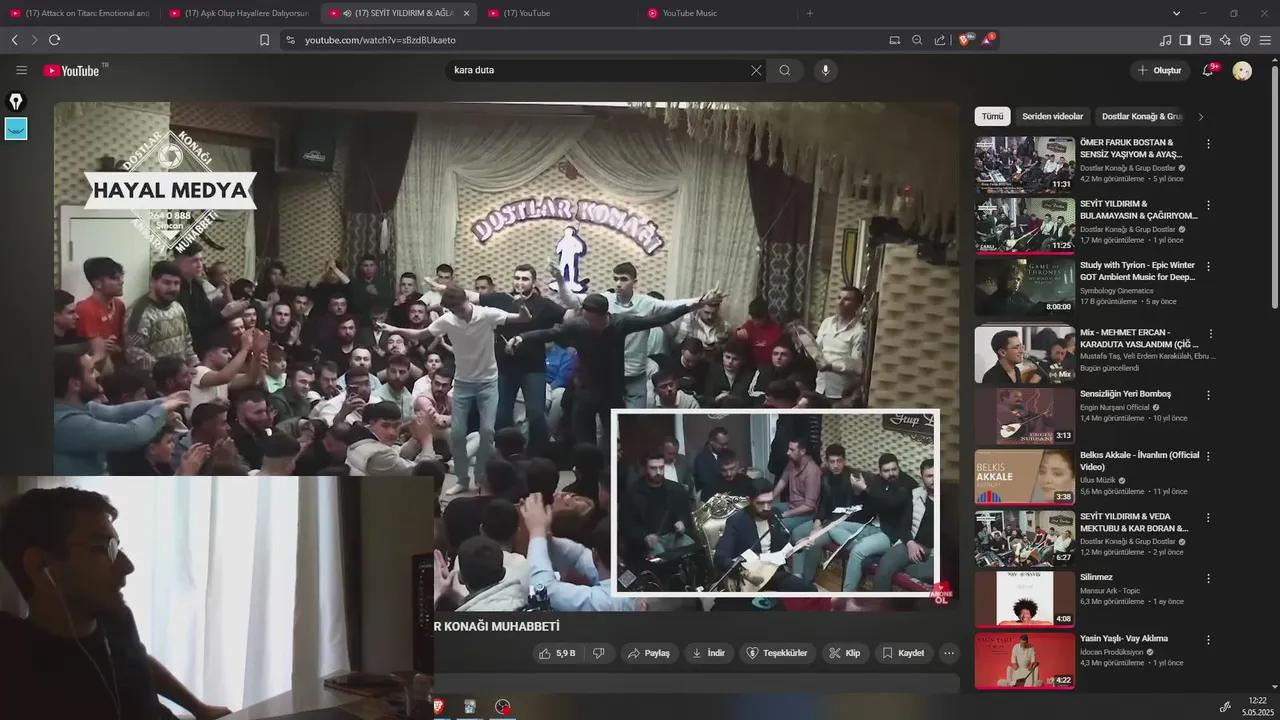This screenshot has height=720, width=1280.
Task: Reload the current page
Action: [x=54, y=40]
